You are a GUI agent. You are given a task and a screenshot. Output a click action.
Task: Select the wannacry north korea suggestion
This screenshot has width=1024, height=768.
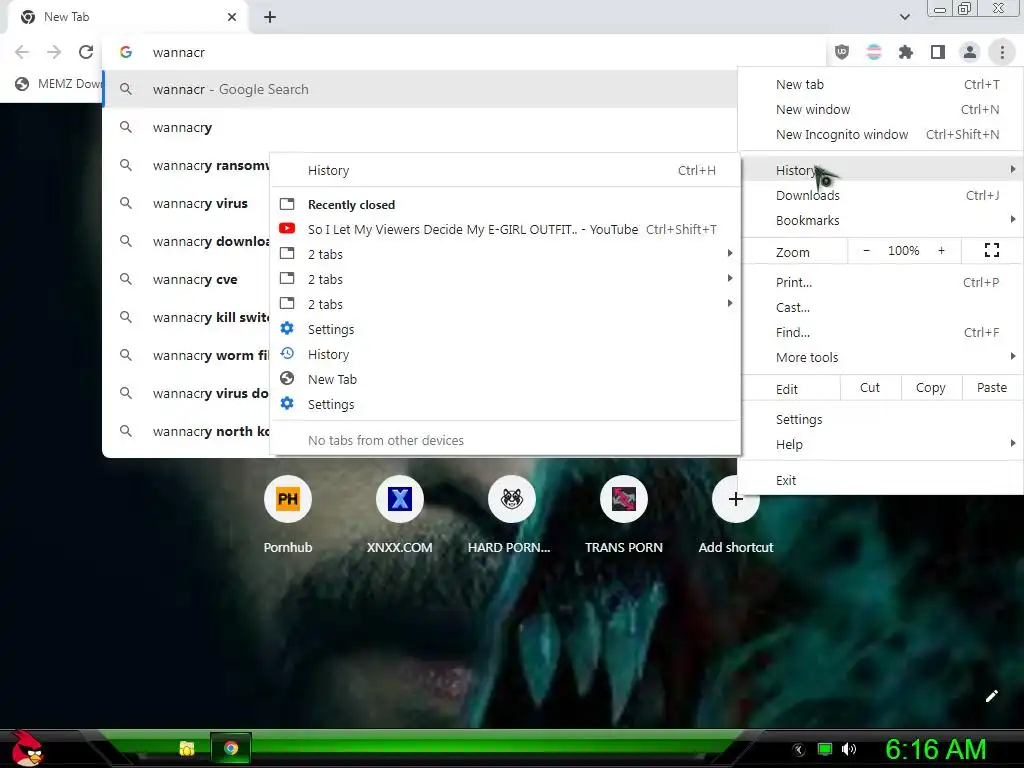(186, 431)
